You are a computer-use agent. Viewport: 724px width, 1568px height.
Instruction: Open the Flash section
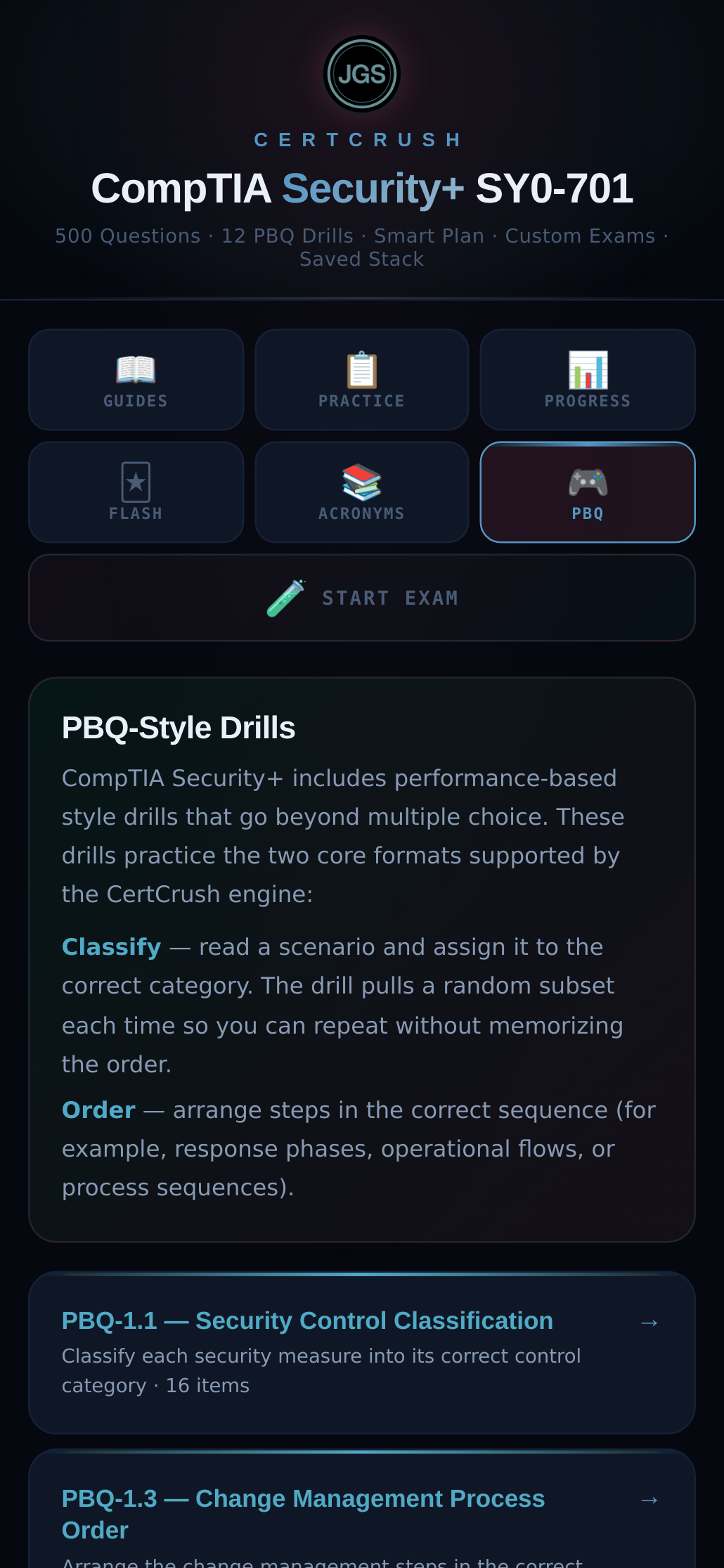tap(136, 492)
